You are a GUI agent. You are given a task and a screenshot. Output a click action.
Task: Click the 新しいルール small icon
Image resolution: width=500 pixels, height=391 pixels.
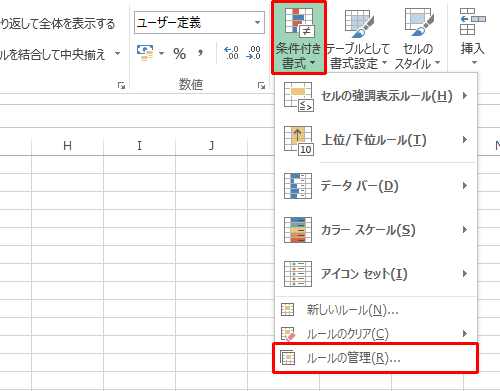(287, 309)
